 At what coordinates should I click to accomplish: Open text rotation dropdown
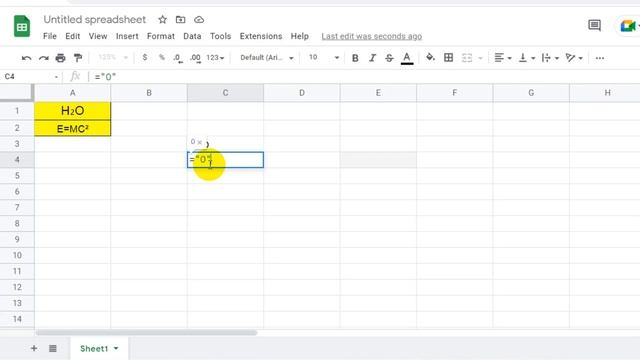point(574,58)
